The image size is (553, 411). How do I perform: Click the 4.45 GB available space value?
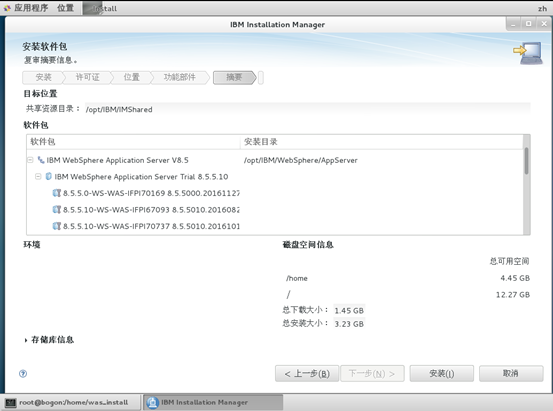(515, 278)
